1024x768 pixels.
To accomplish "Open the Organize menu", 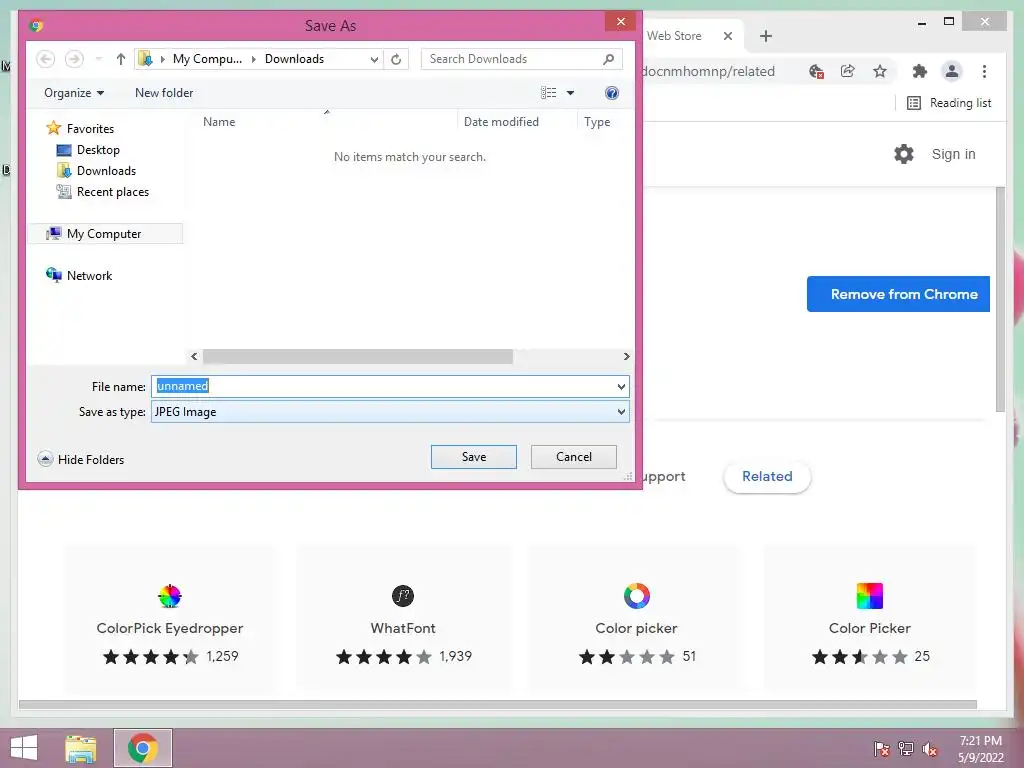I will (x=74, y=93).
